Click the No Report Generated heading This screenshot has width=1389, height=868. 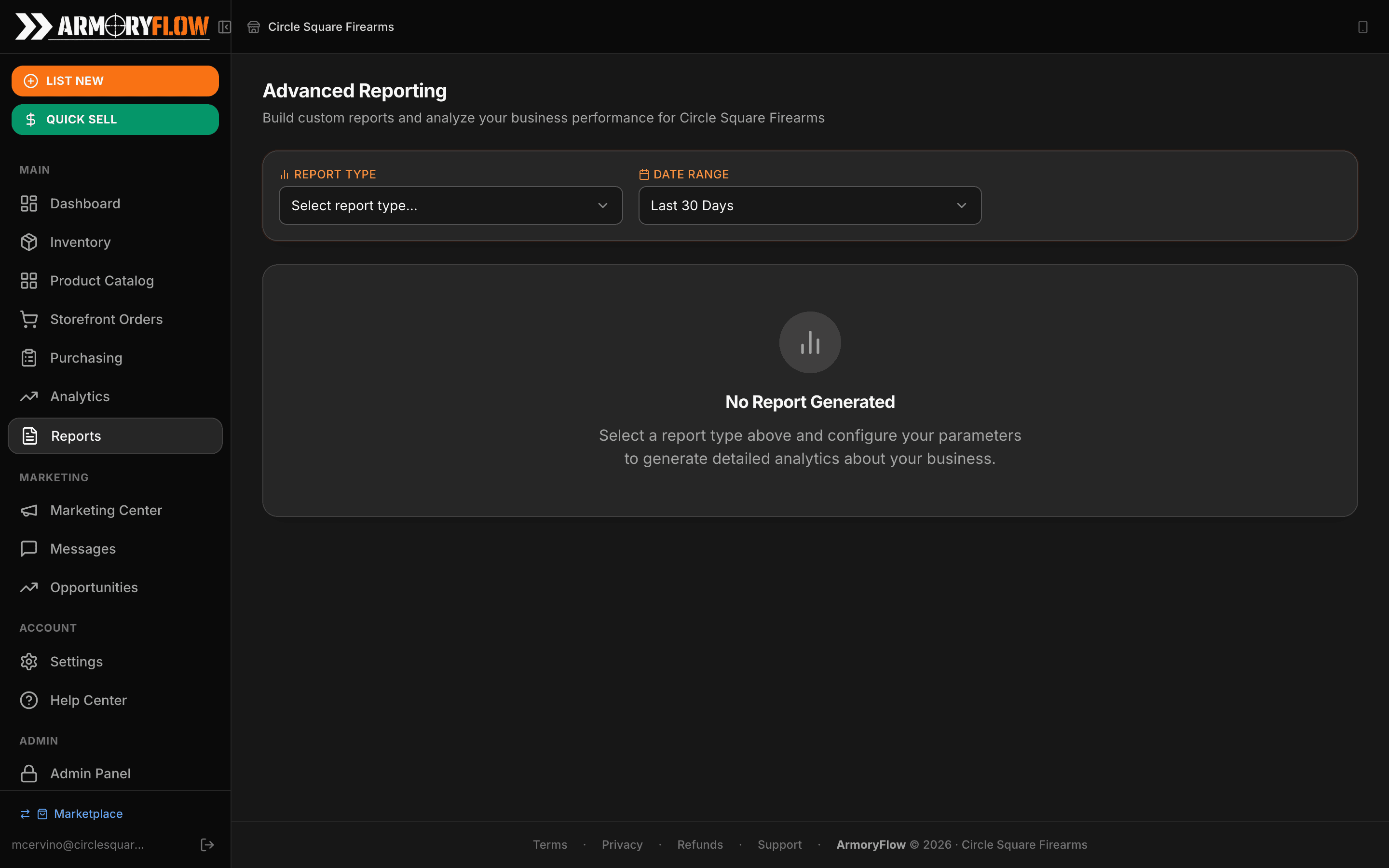810,402
